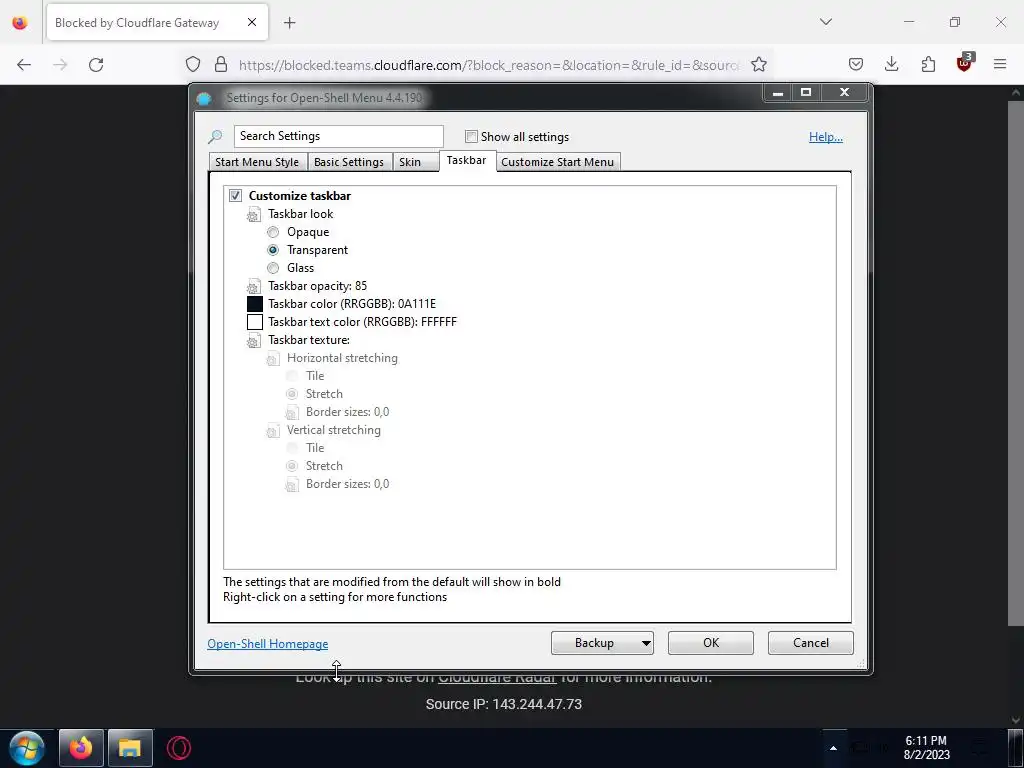The width and height of the screenshot is (1024, 768).
Task: Open the Firefox extensions puzzle icon
Action: point(928,65)
